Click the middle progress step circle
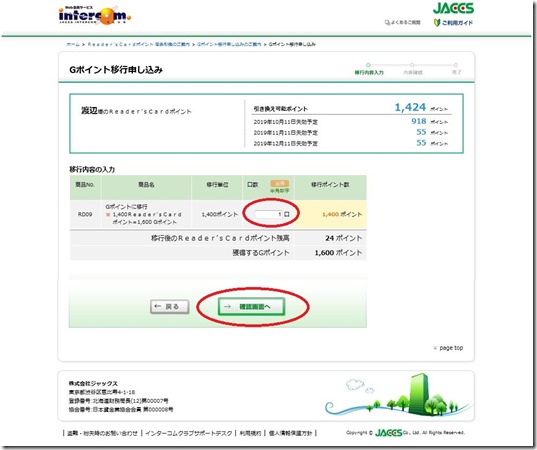Image resolution: width=537 pixels, height=450 pixels. pyautogui.click(x=412, y=65)
